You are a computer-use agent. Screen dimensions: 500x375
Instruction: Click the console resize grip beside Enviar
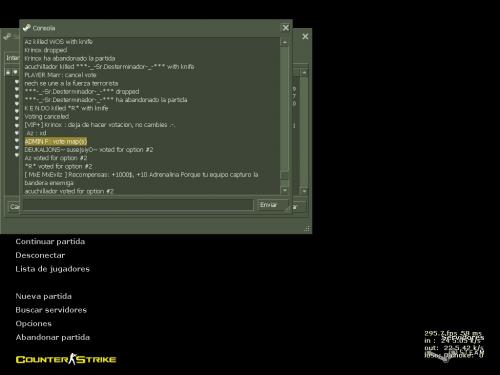point(287,209)
